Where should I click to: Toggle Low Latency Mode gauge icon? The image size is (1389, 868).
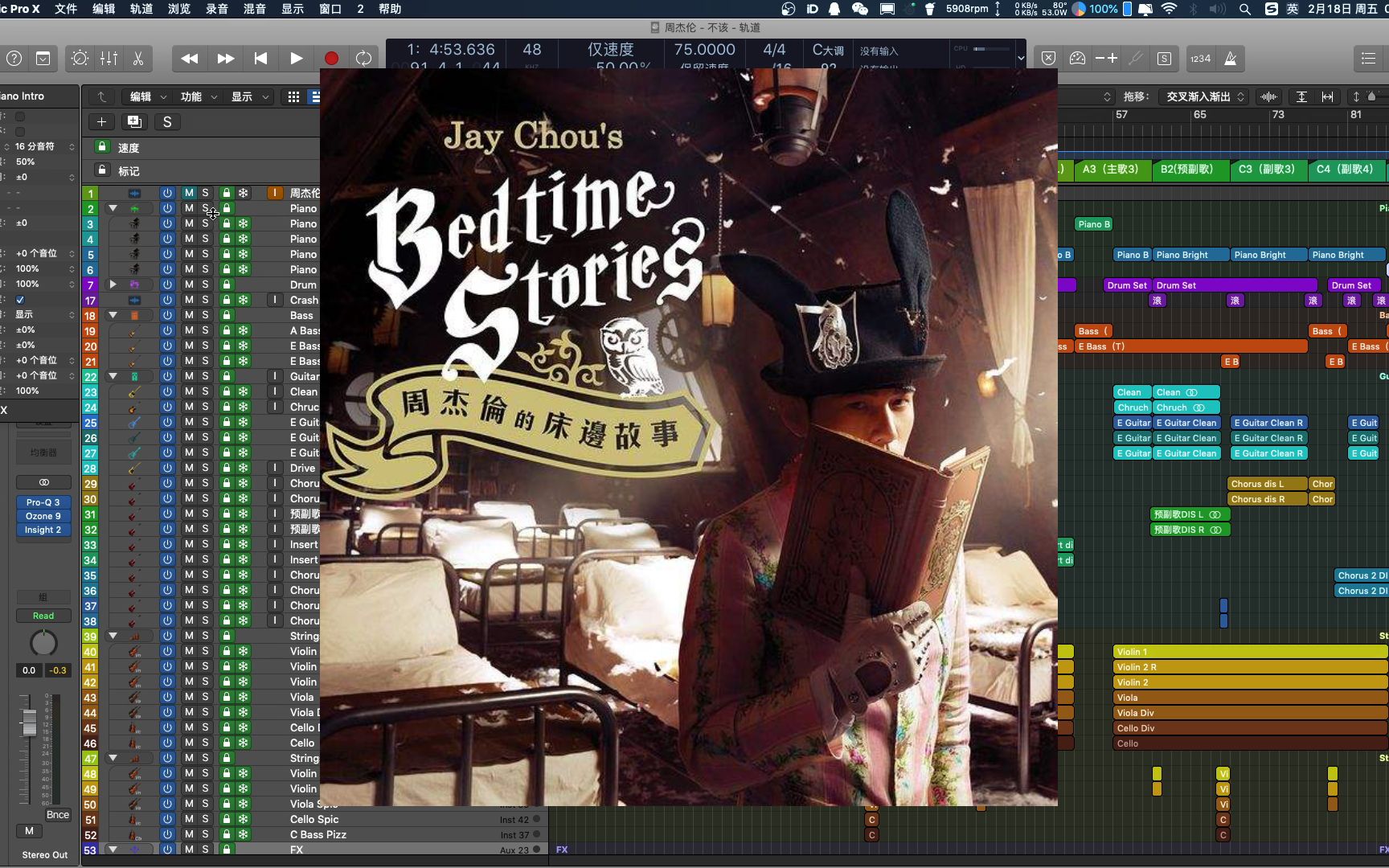1077,59
